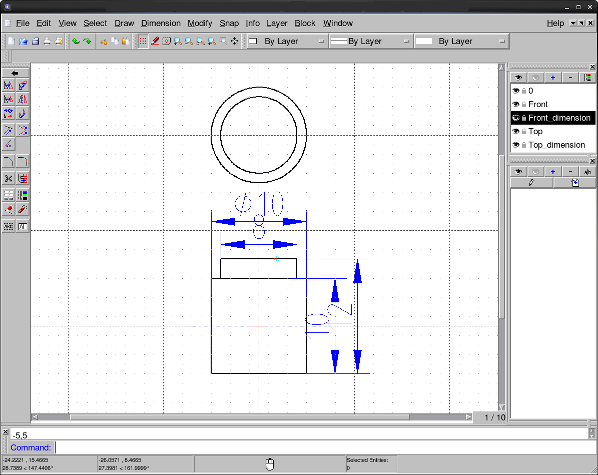The image size is (598, 475).
Task: Select the Stretch tool
Action: [23, 178]
